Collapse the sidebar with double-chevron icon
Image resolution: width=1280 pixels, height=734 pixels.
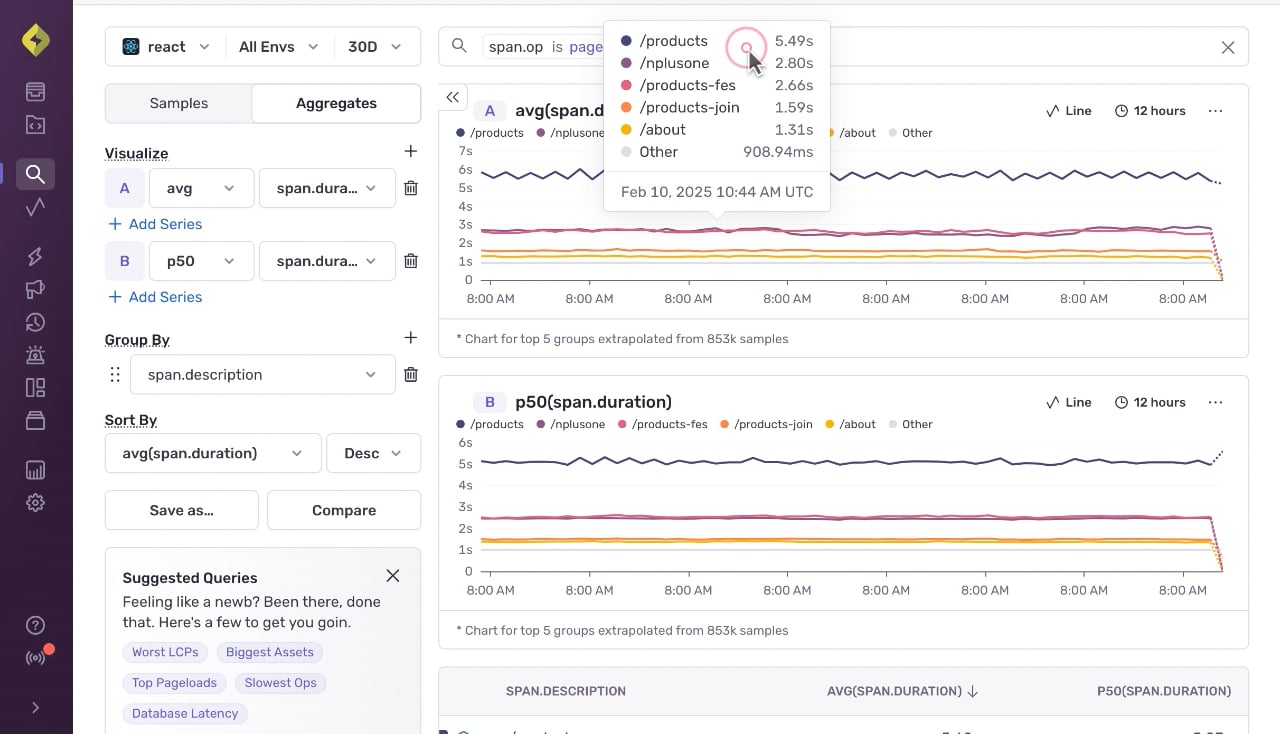point(453,97)
